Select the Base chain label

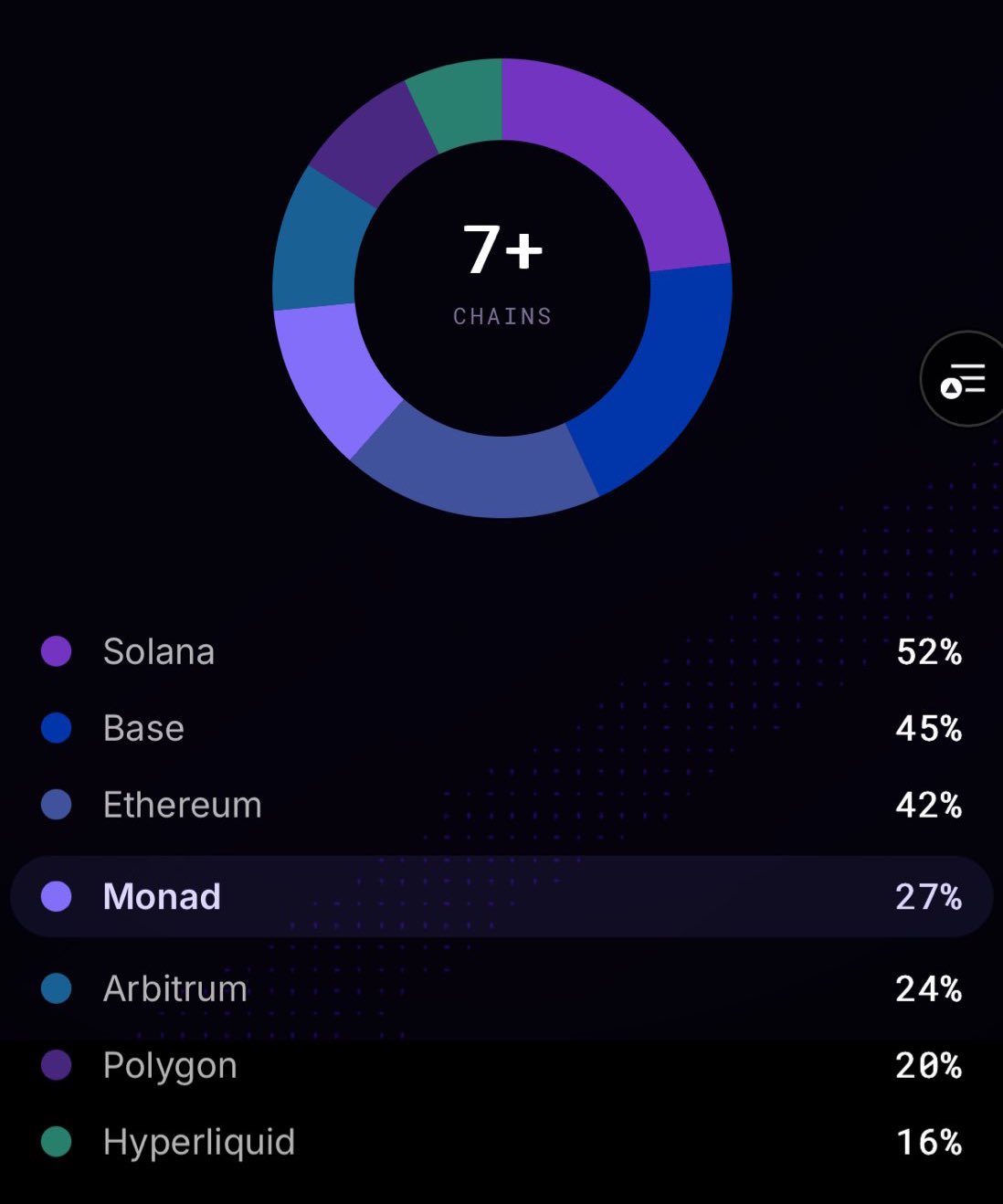143,728
